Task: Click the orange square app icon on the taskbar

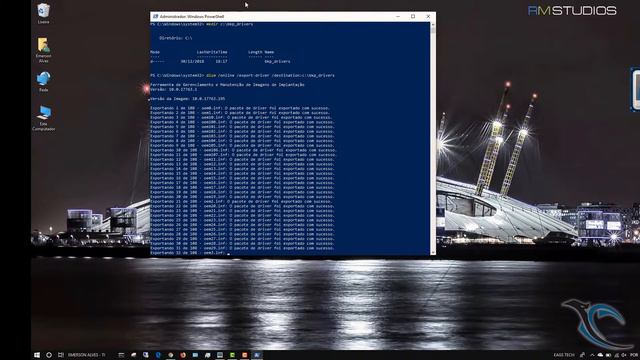Action: 244,355
